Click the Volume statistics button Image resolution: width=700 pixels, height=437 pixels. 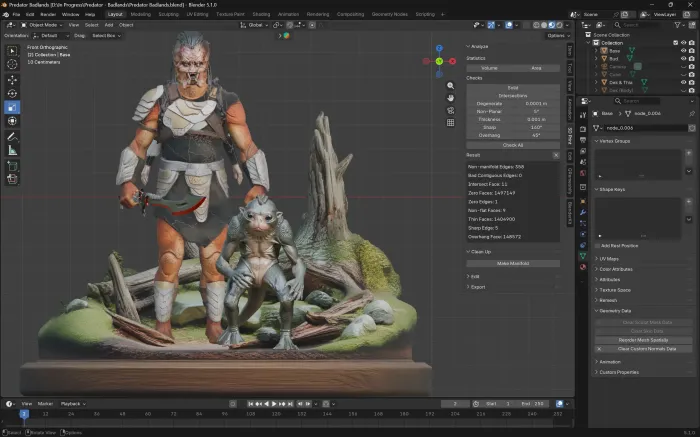point(489,68)
